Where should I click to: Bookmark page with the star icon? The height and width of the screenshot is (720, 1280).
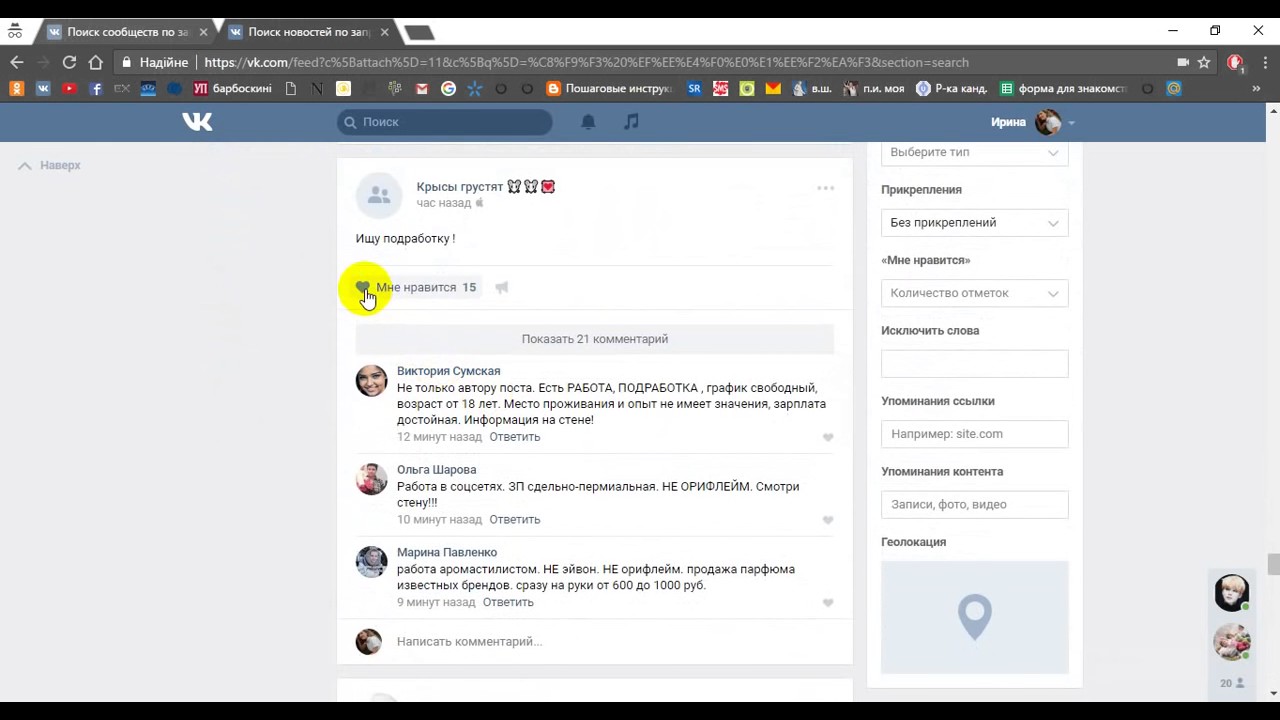[1204, 62]
